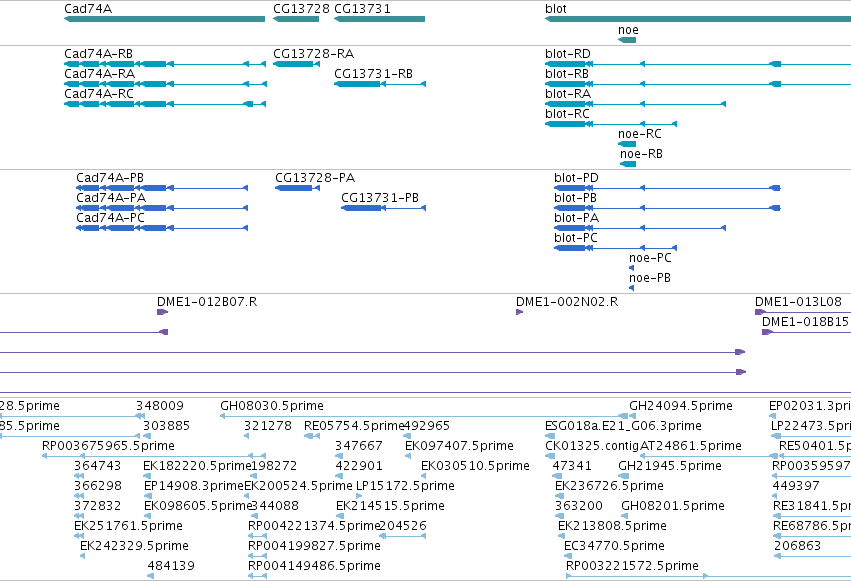Image resolution: width=851 pixels, height=581 pixels.
Task: Click the EK214515.5prime EST label
Action: click(390, 506)
